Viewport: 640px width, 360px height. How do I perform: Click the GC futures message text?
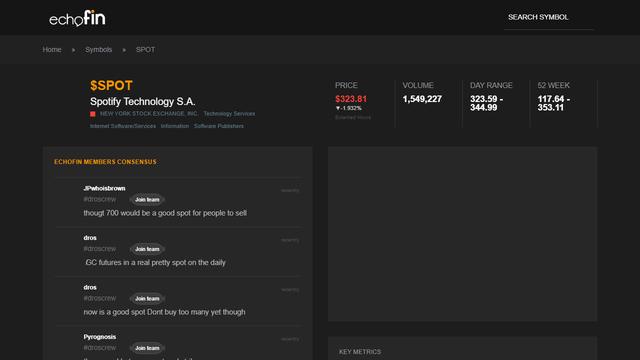pos(155,262)
